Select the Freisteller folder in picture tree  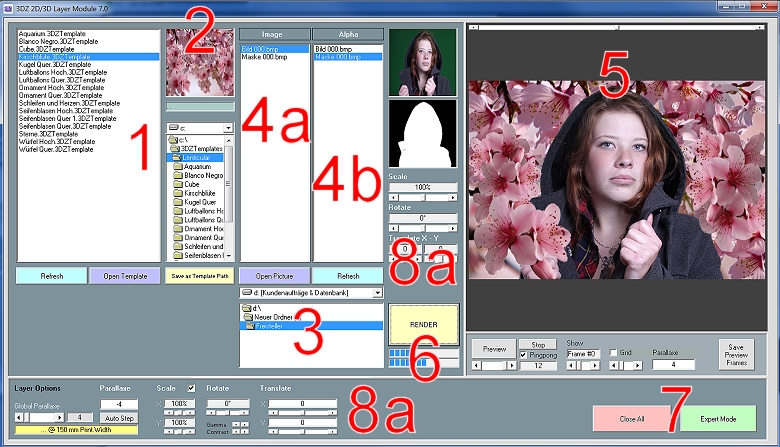tap(269, 325)
